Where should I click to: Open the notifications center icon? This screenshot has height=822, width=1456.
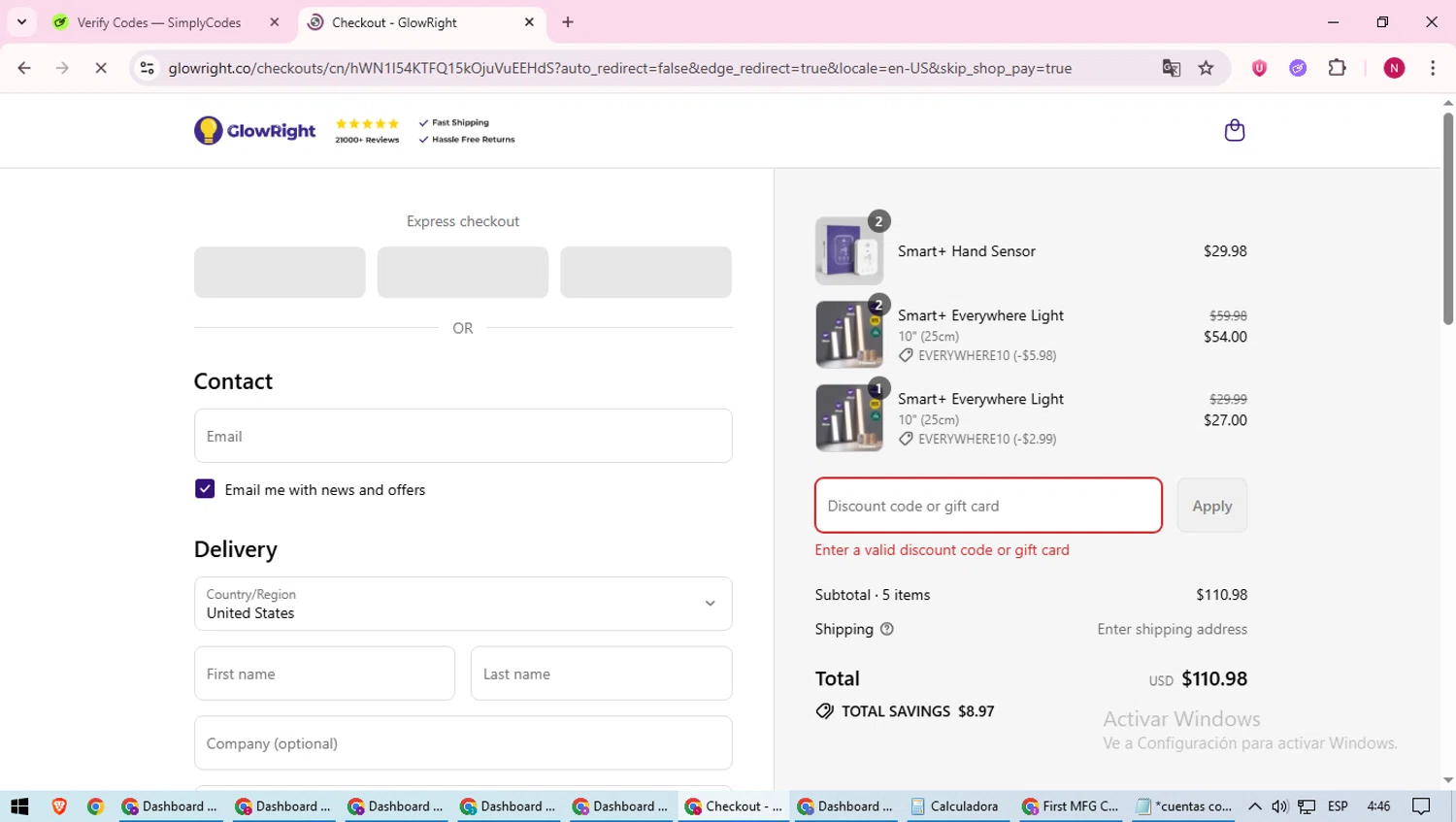[1421, 806]
